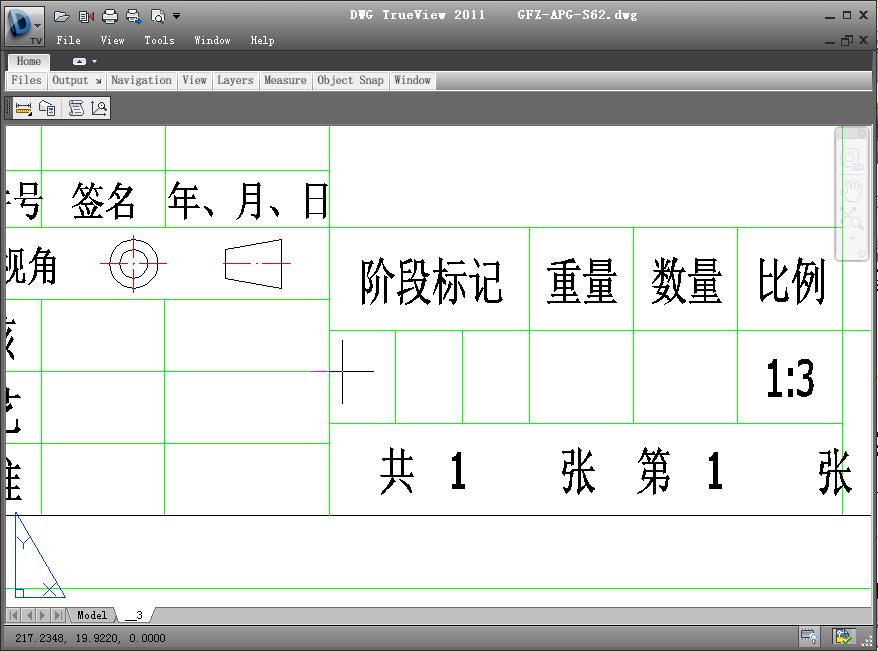Click the coordinates readout in status bar
The width and height of the screenshot is (878, 651).
[x=91, y=638]
